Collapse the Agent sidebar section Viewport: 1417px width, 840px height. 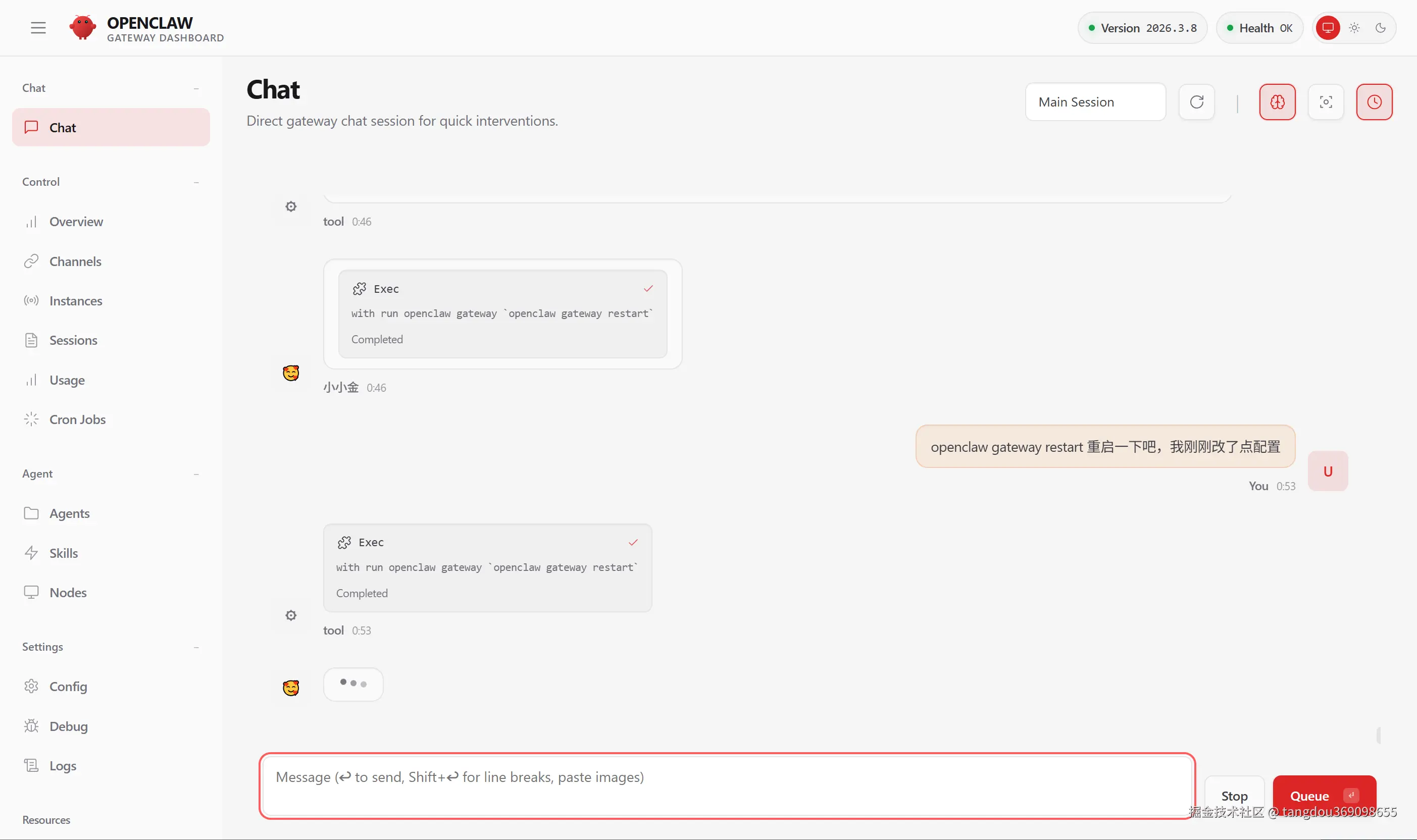tap(196, 474)
